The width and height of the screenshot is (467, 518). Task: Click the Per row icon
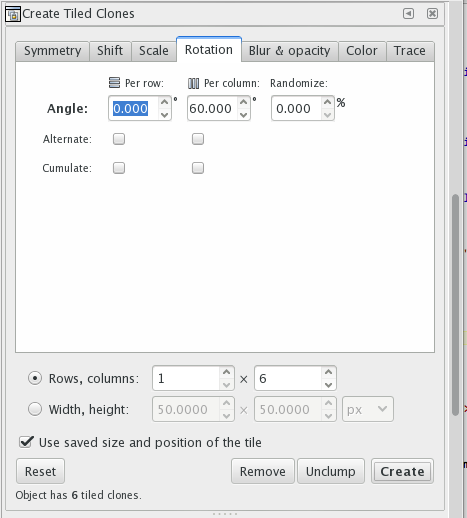click(x=114, y=82)
